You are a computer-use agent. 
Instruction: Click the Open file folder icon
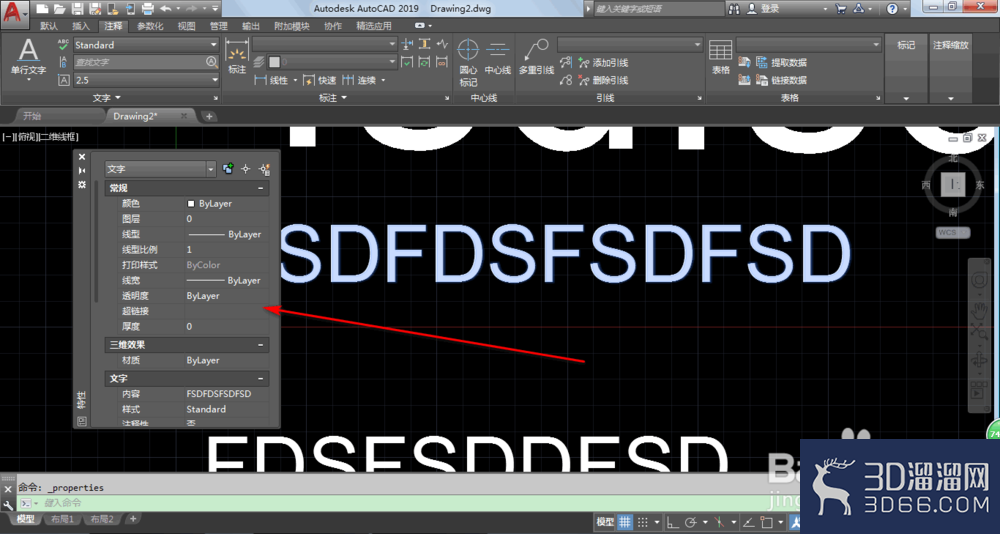[x=59, y=9]
